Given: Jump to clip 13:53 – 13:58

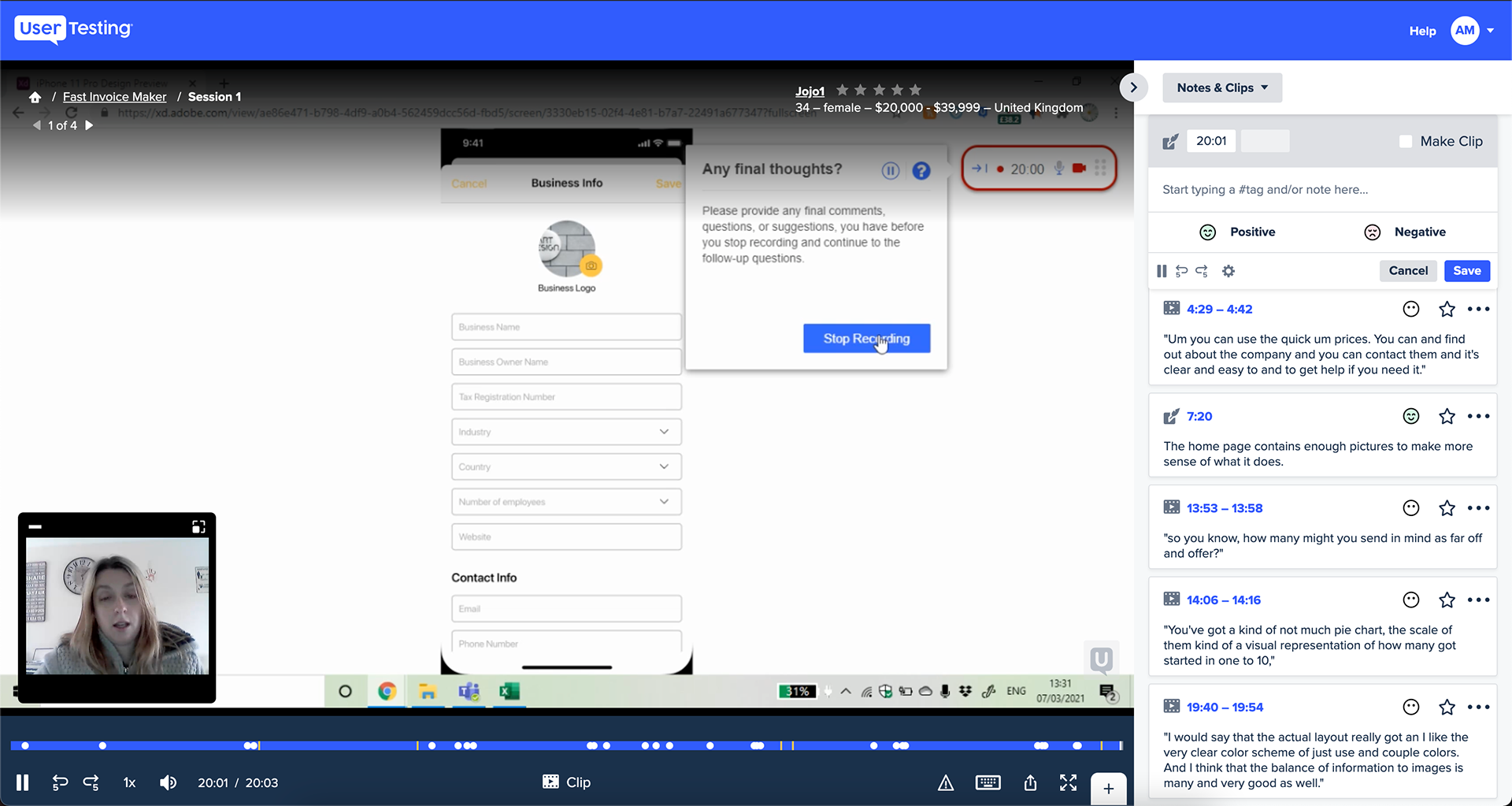Looking at the screenshot, I should [1225, 508].
